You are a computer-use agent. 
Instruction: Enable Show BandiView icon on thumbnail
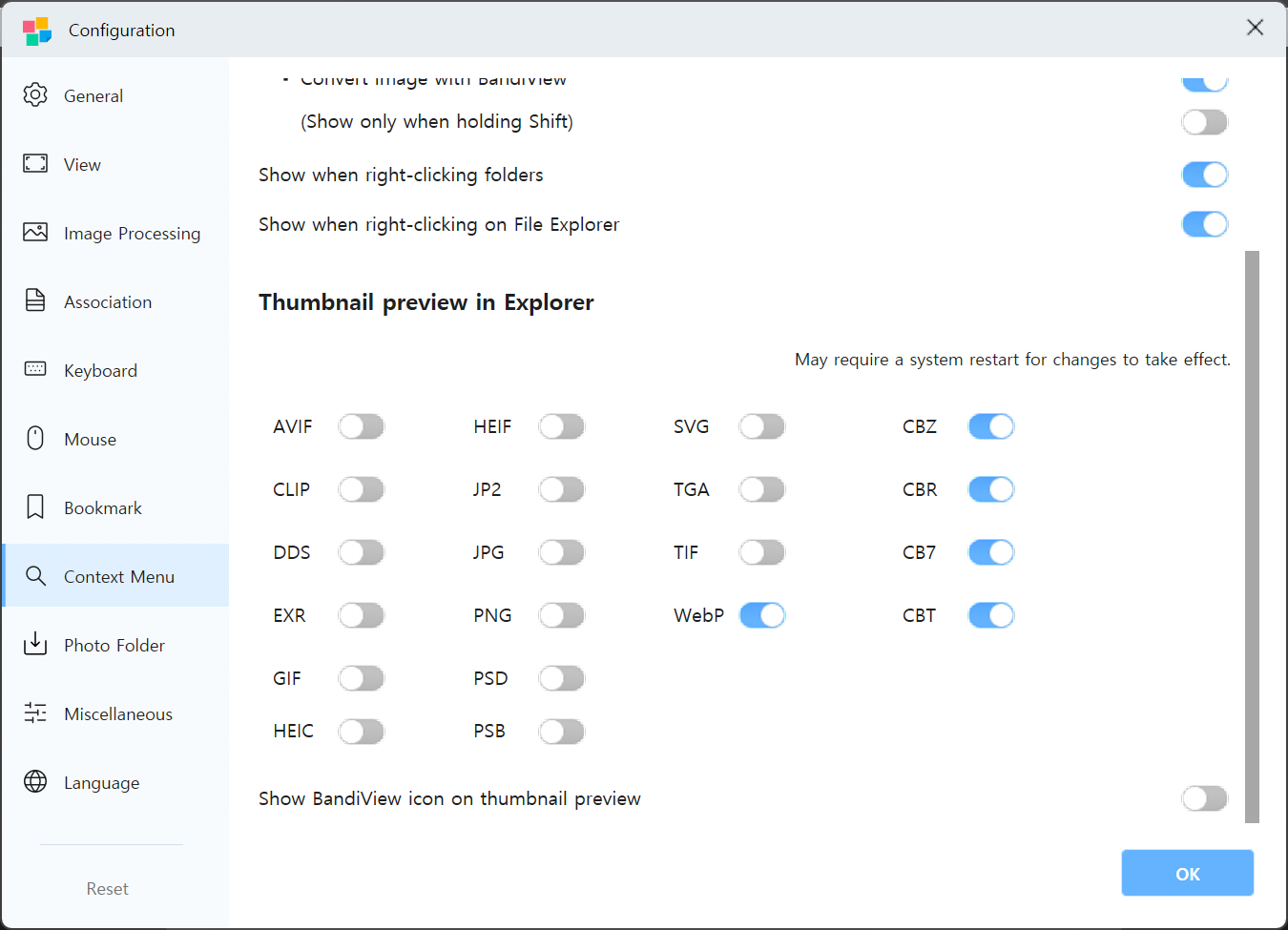[x=1204, y=798]
